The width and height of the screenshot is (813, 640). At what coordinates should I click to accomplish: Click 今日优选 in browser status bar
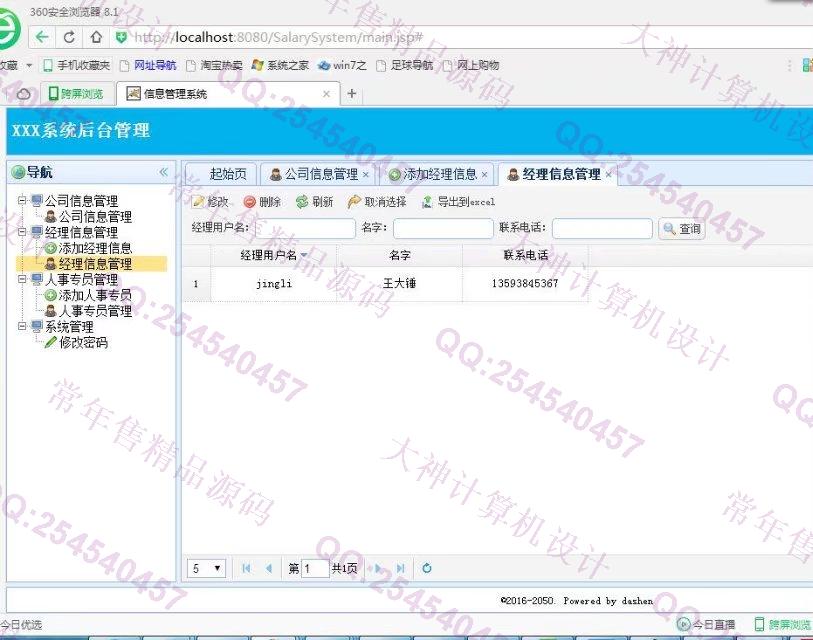click(x=21, y=624)
